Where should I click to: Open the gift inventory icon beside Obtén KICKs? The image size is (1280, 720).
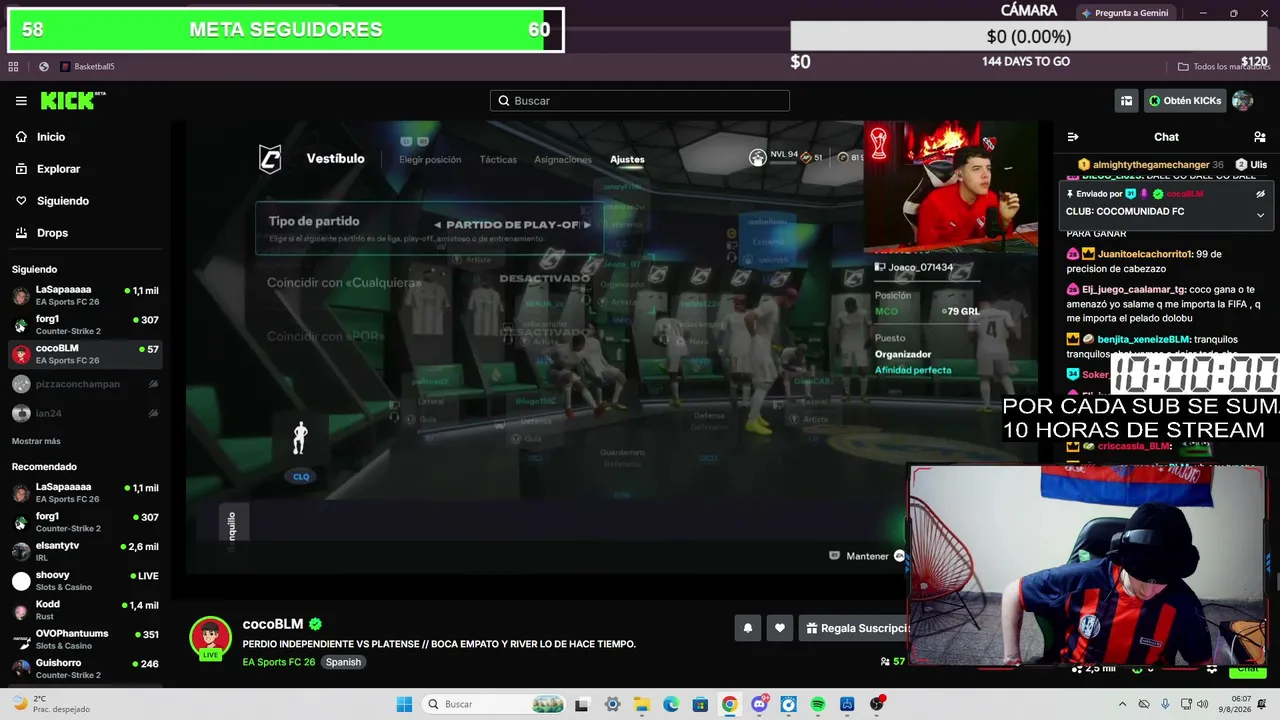coord(1126,101)
